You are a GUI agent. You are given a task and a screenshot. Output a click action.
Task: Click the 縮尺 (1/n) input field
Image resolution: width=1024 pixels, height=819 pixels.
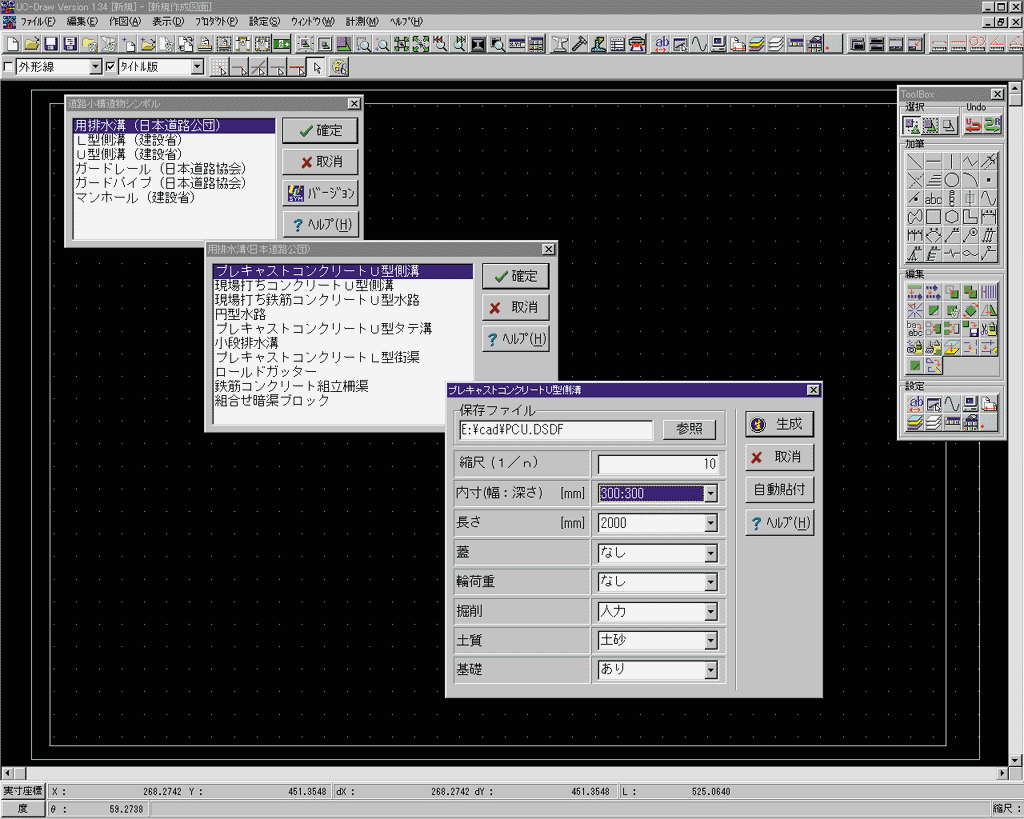657,464
